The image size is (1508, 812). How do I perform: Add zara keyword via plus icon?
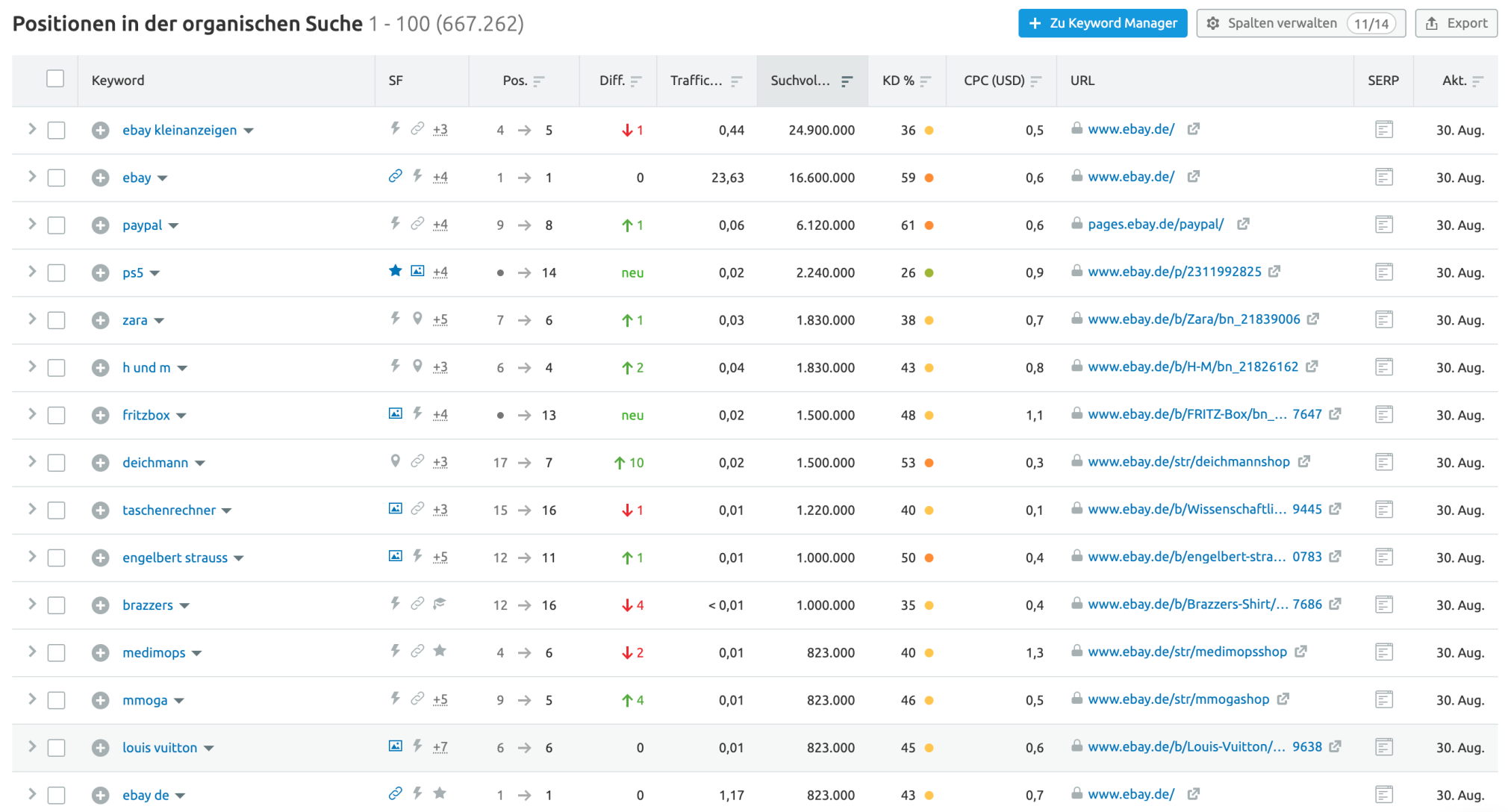point(101,320)
